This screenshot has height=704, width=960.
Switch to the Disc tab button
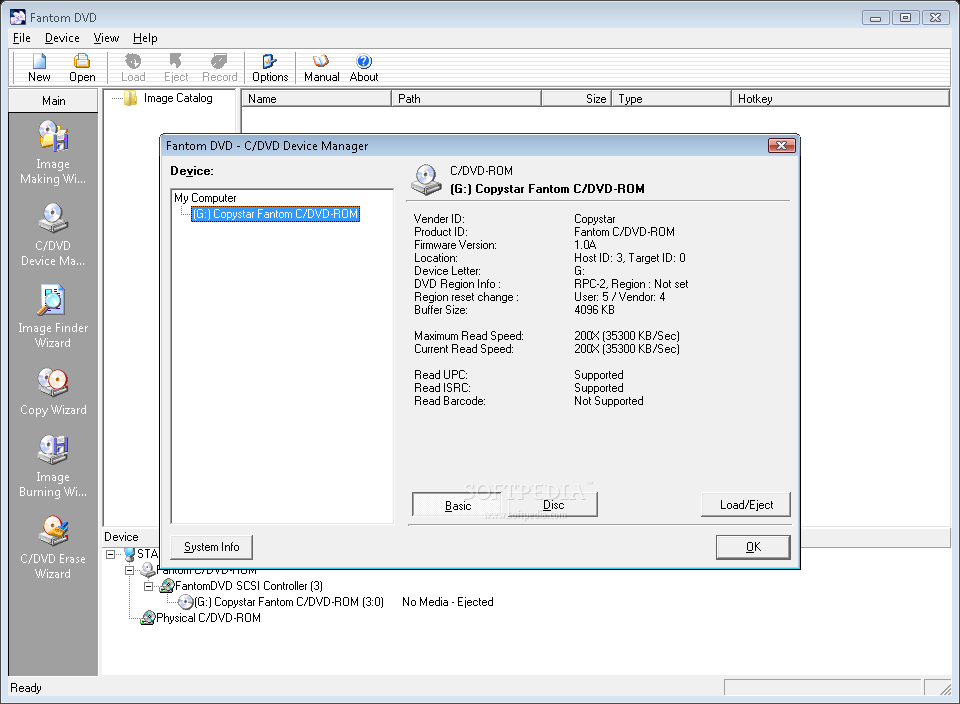(x=553, y=505)
